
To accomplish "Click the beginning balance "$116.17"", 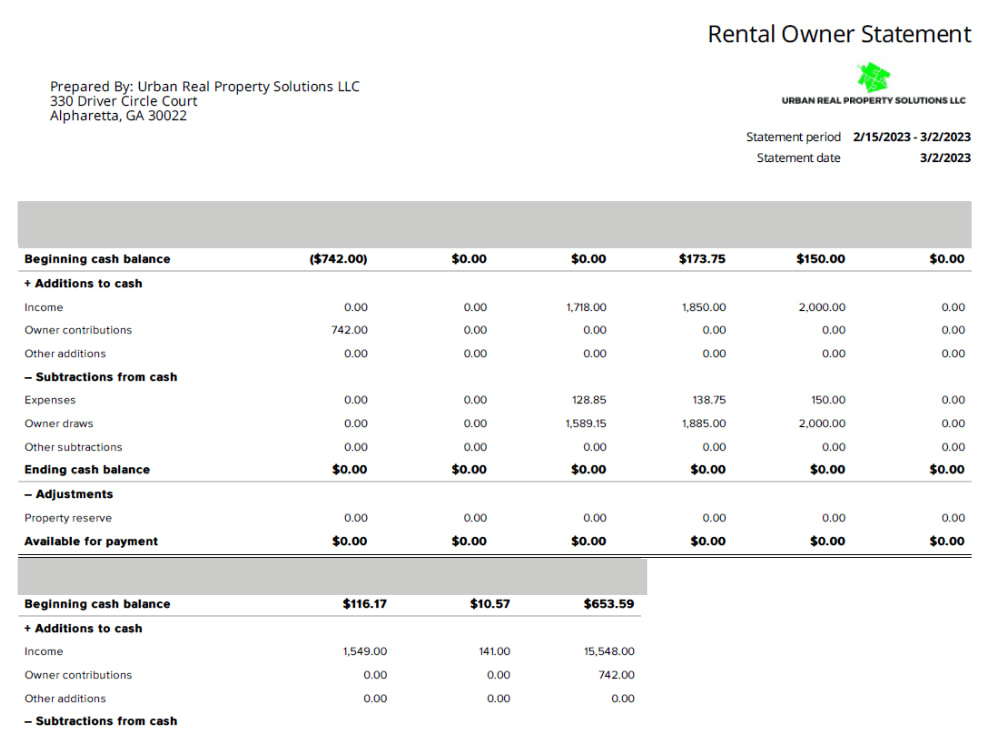I will [365, 604].
